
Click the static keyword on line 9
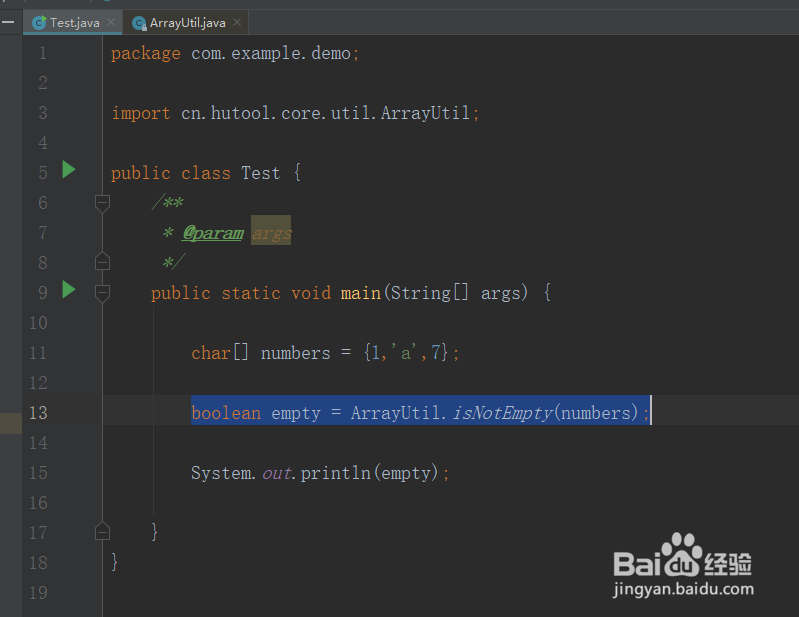[x=251, y=293]
